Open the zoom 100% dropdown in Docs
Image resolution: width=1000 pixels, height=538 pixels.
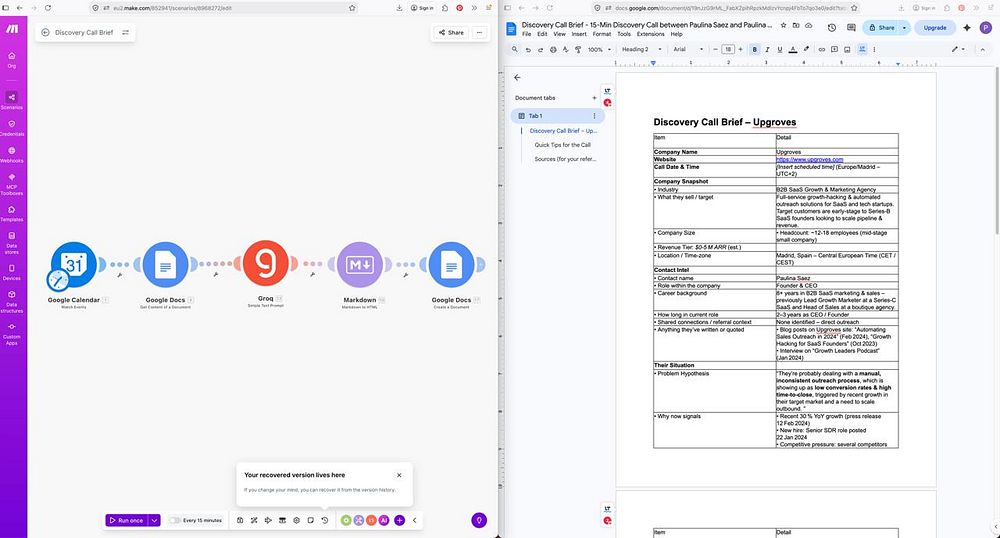(598, 49)
